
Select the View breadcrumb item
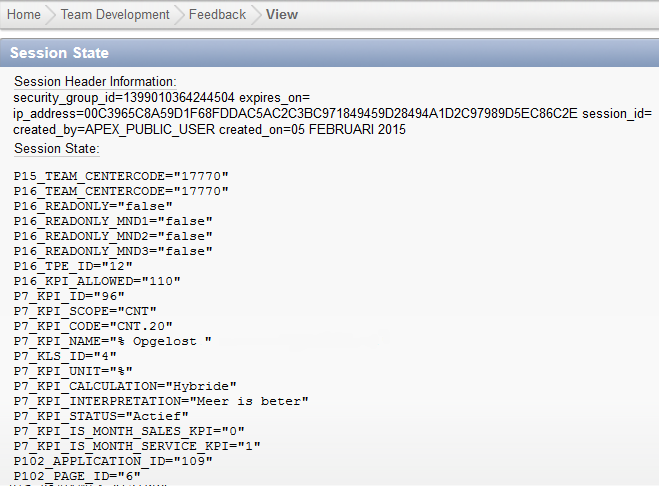[x=281, y=15]
